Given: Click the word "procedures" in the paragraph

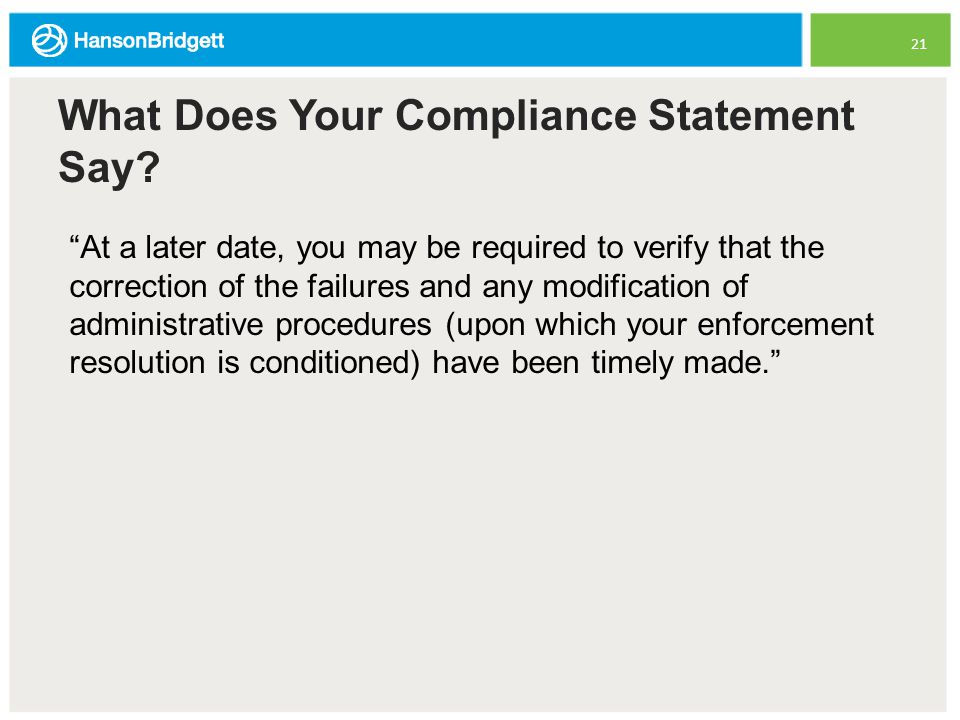Looking at the screenshot, I should [x=353, y=326].
